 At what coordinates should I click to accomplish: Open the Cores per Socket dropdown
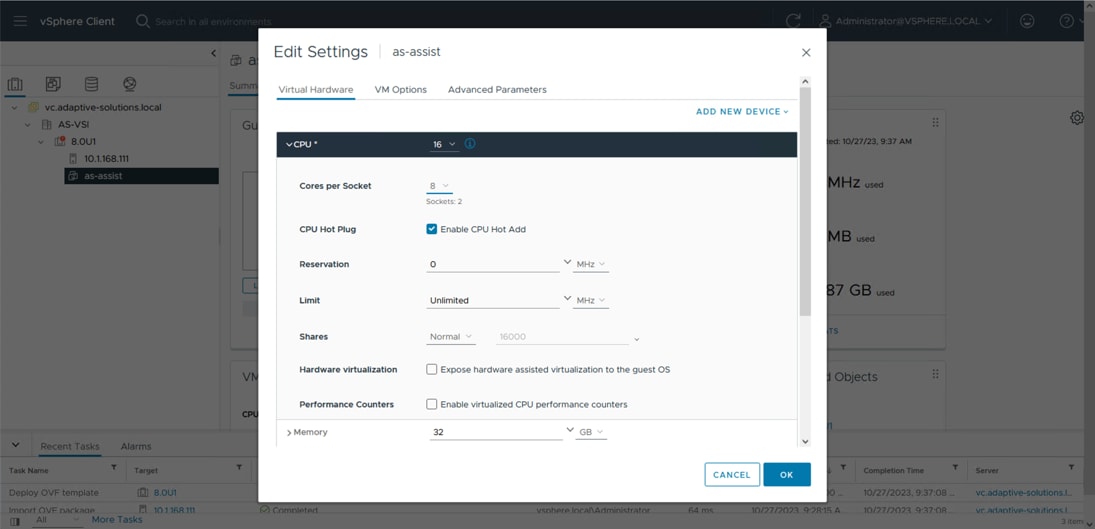click(439, 186)
